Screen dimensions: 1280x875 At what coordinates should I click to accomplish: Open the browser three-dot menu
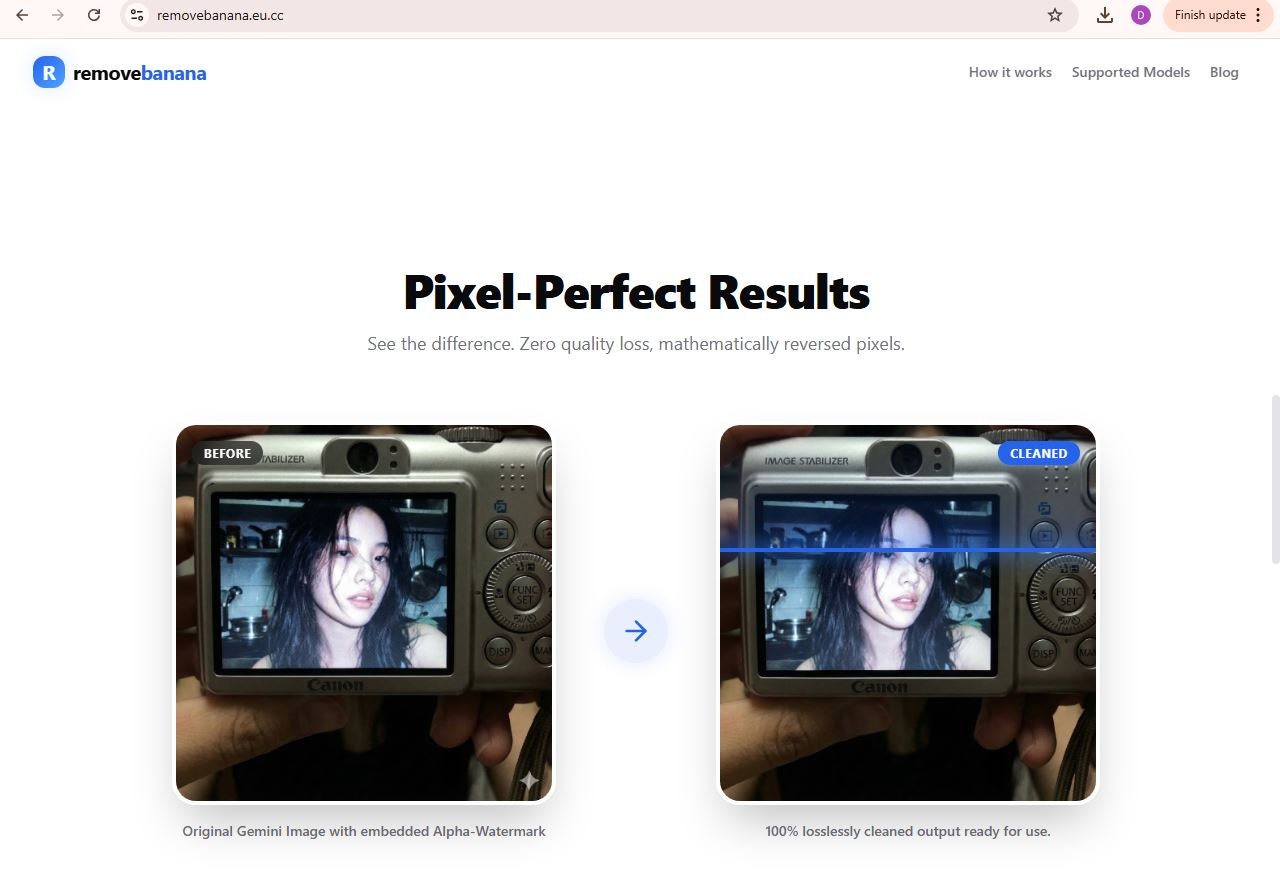(x=1258, y=15)
